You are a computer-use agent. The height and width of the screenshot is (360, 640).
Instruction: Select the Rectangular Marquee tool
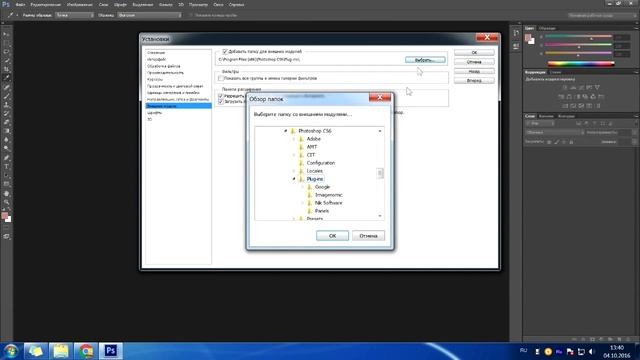[6, 43]
